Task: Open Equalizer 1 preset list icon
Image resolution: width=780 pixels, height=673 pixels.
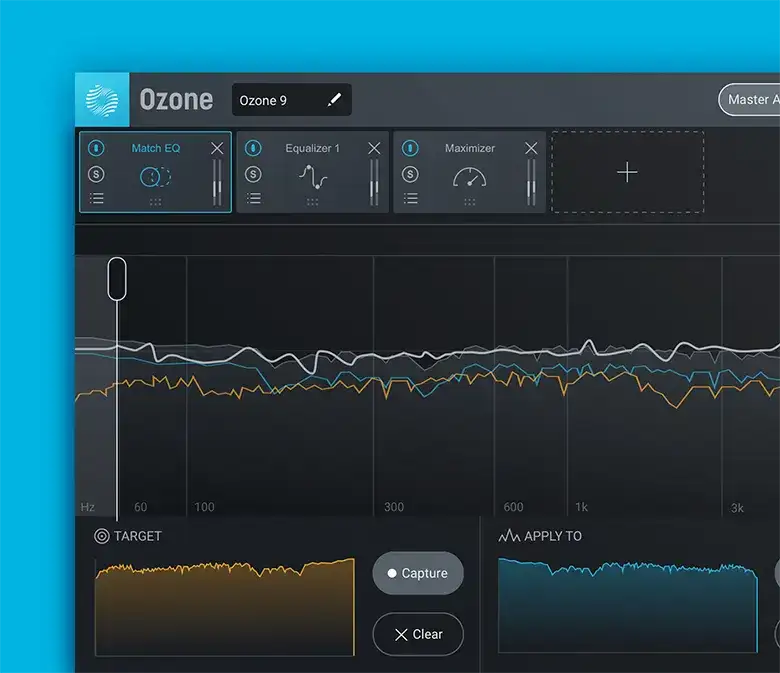Action: point(254,198)
